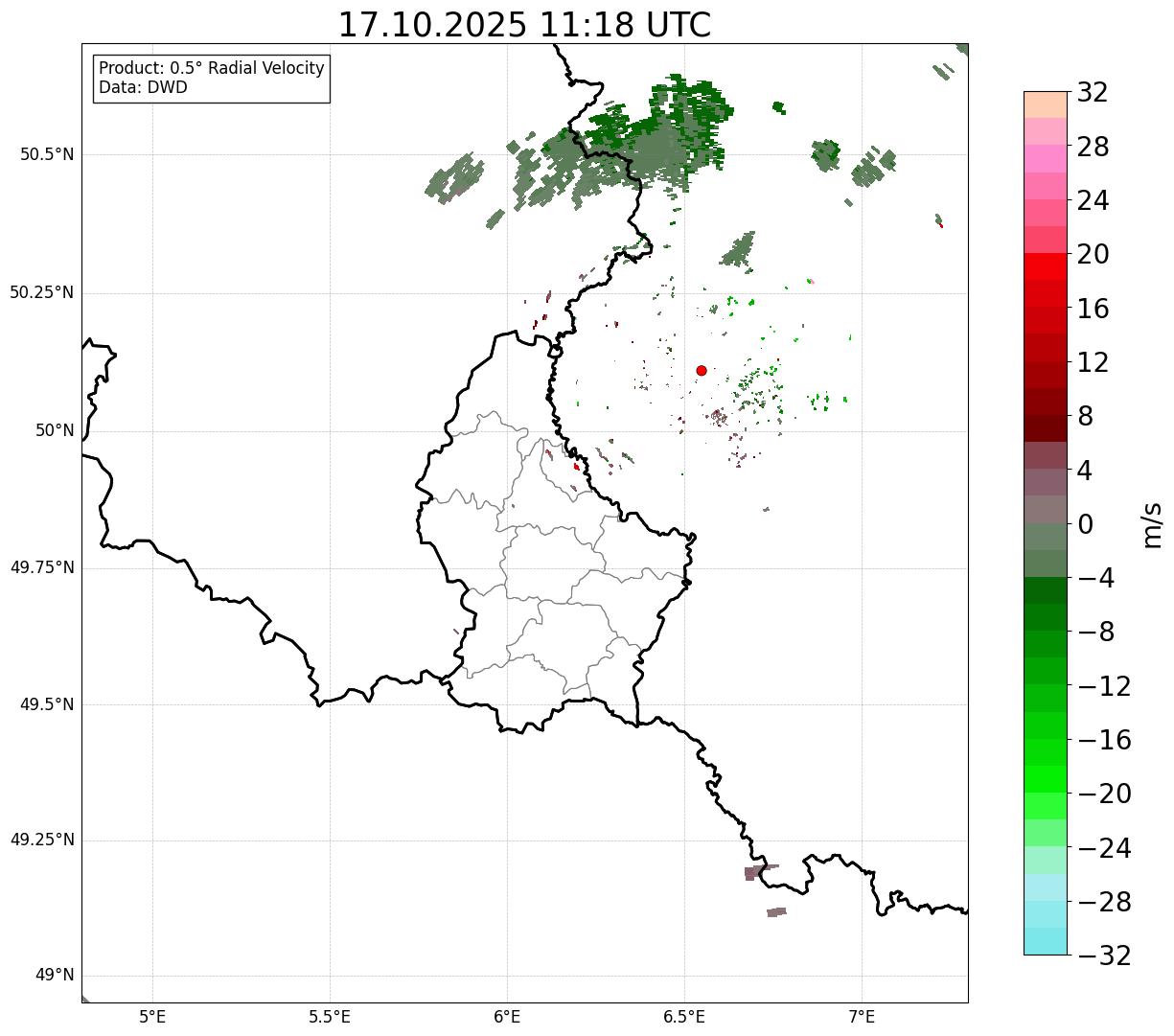Screen dimensions: 1174x1036
Task: Click the 'Product: 0.5° Radial Velocity' text
Action: click(212, 69)
